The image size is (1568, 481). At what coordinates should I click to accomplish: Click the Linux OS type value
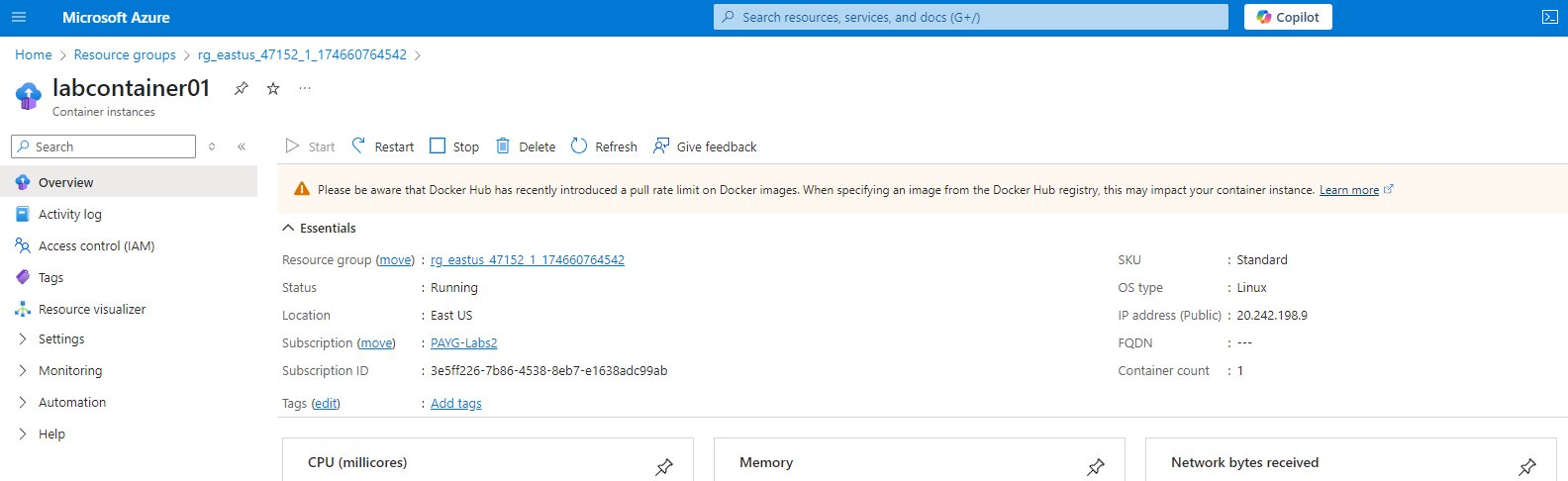coord(1251,287)
